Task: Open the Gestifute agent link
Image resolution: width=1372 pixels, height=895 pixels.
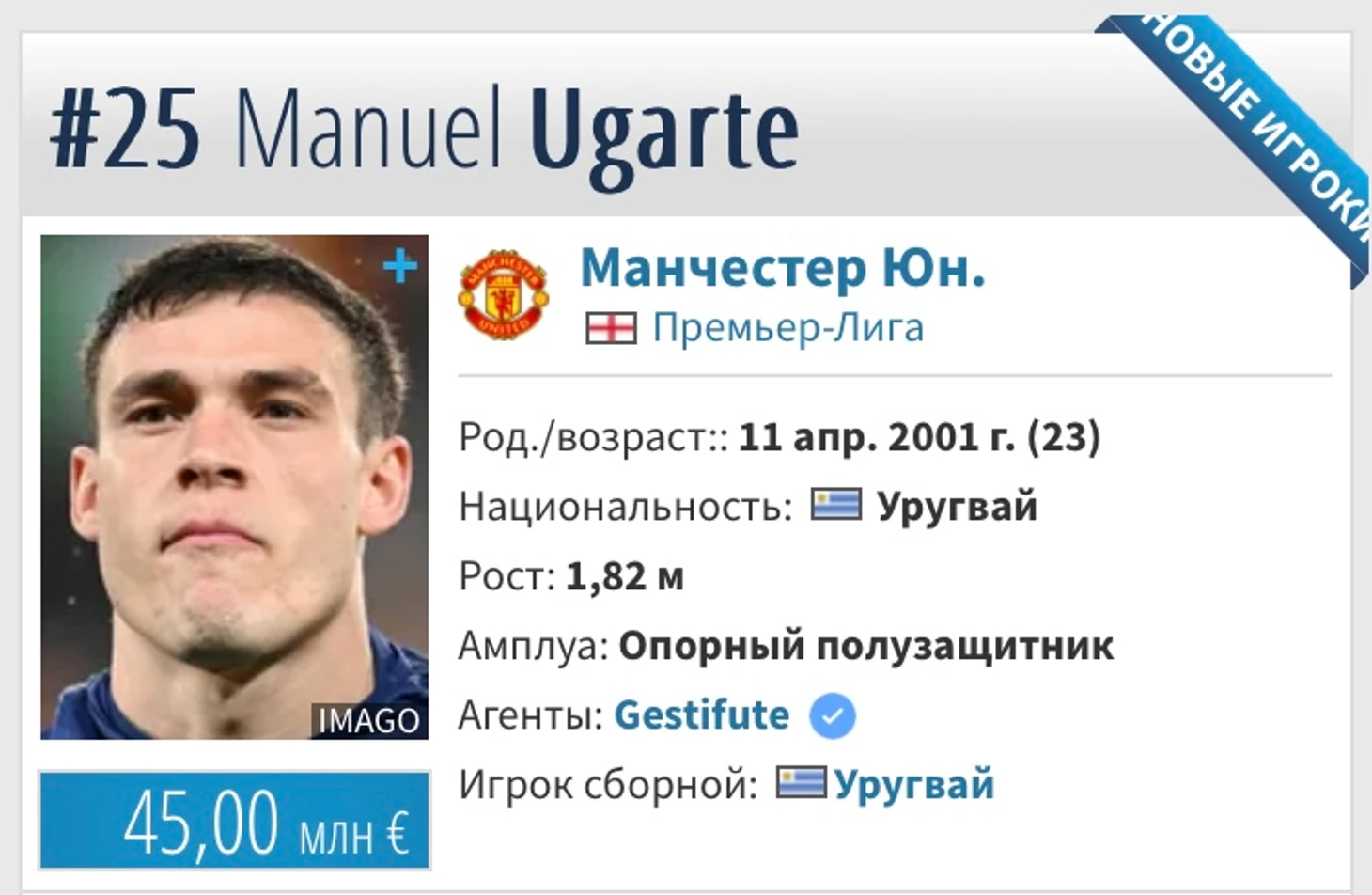Action: [x=701, y=715]
